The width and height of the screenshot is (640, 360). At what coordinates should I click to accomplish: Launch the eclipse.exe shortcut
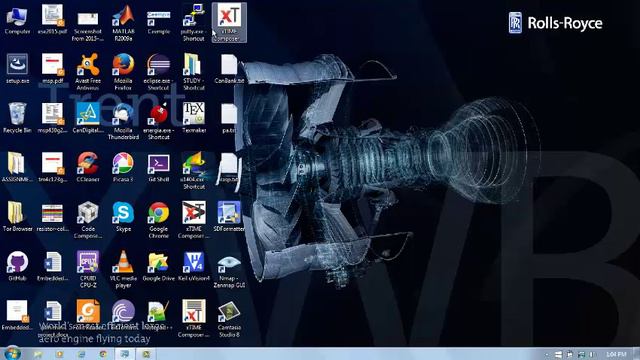point(158,72)
